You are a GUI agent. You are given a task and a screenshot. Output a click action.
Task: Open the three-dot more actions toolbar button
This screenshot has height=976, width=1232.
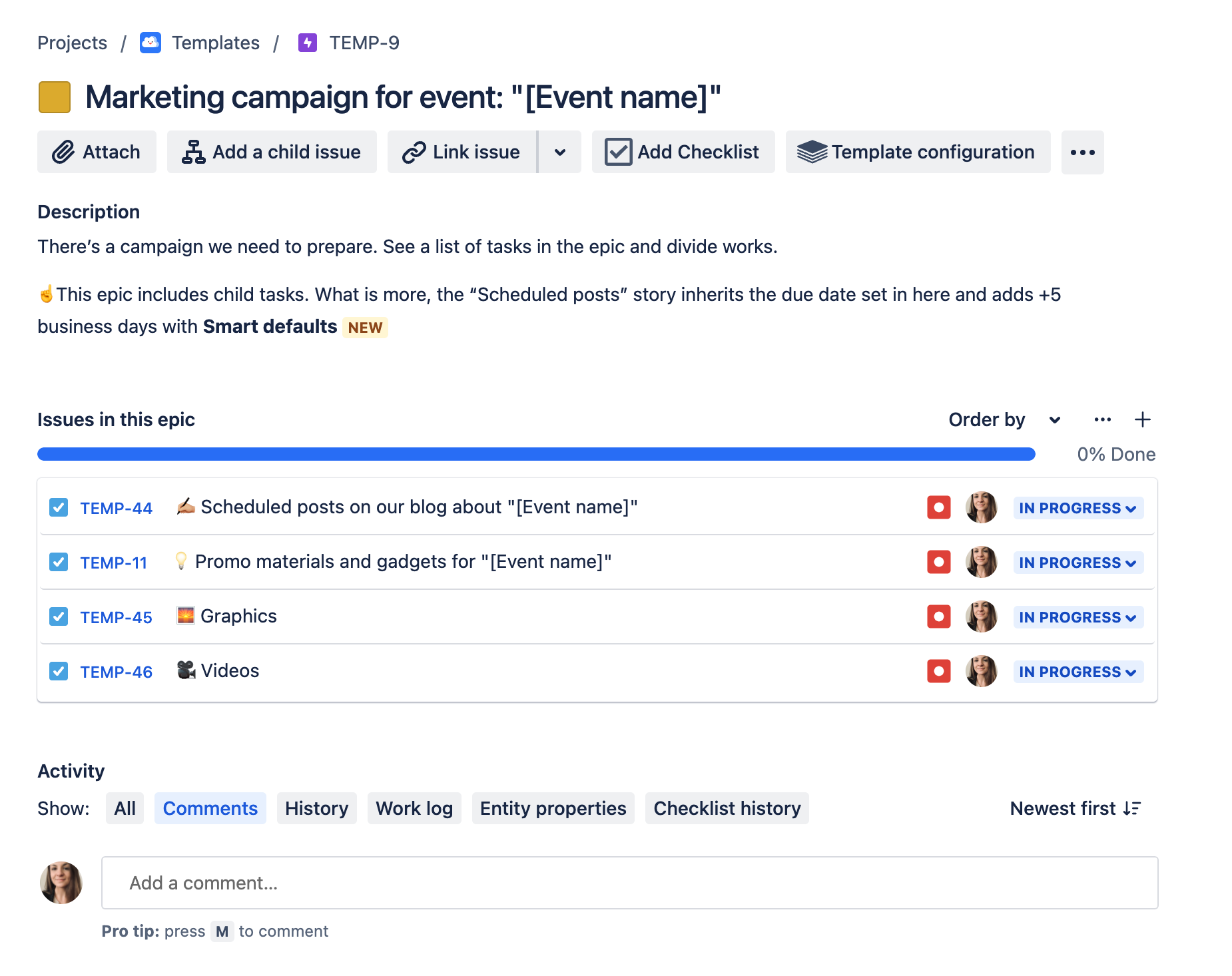click(x=1082, y=152)
